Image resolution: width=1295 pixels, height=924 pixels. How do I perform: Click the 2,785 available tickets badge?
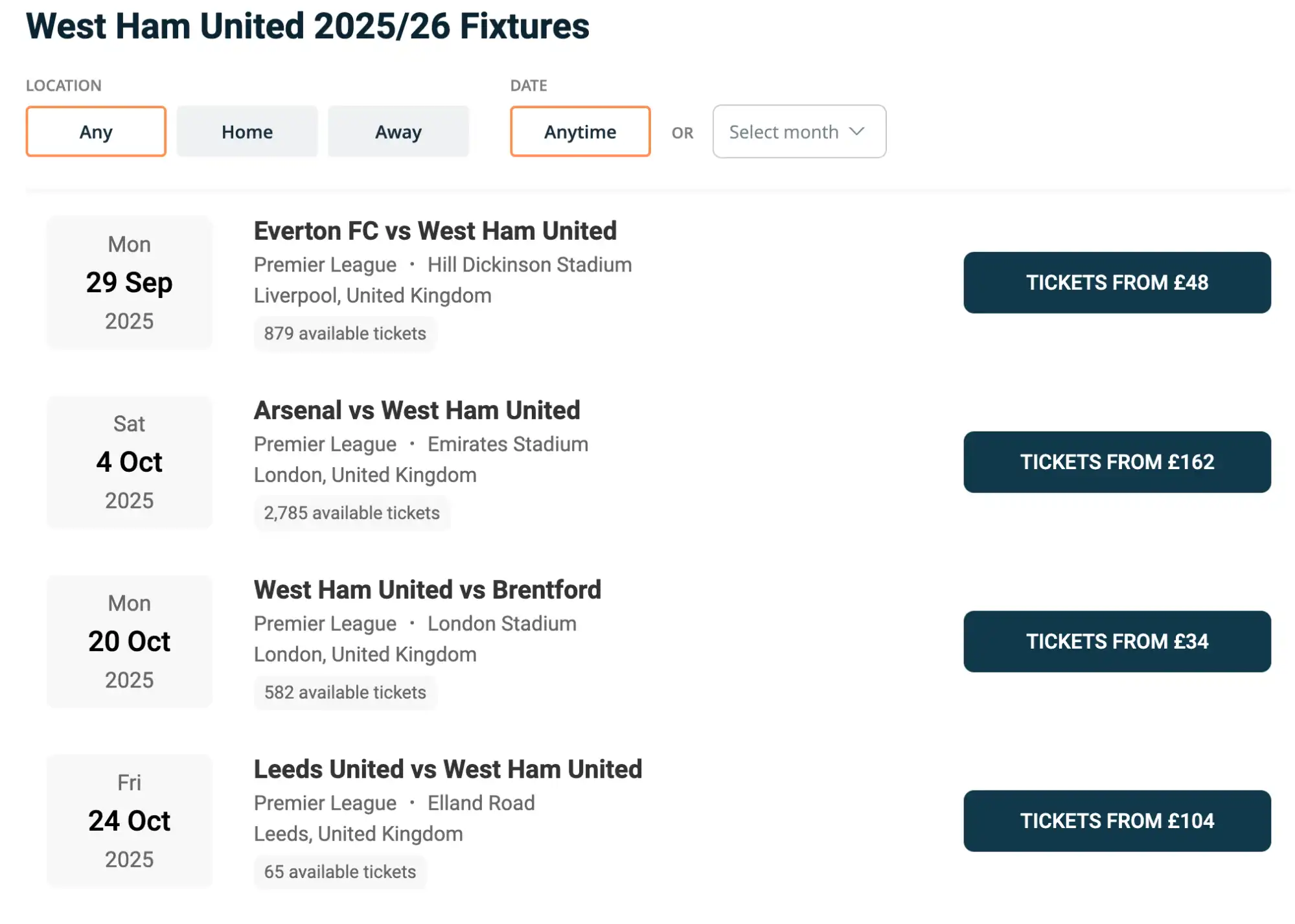pos(352,513)
